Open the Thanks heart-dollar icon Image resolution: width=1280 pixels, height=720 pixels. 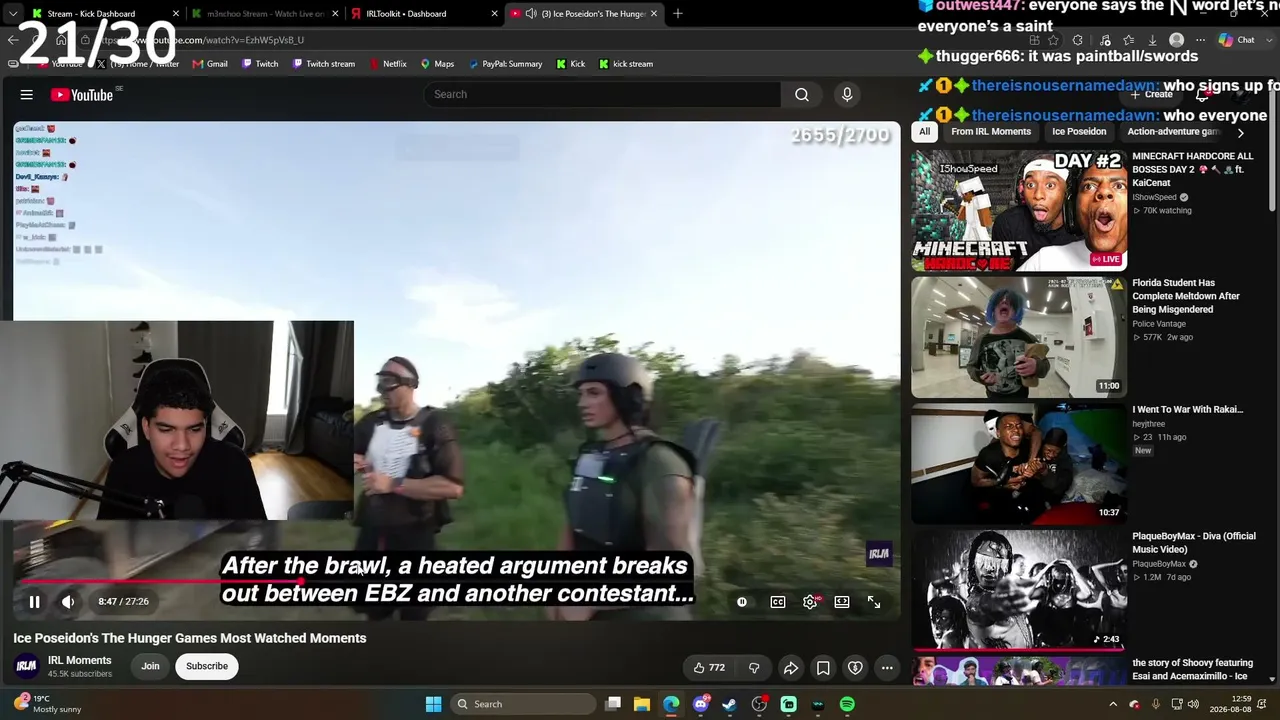[855, 668]
